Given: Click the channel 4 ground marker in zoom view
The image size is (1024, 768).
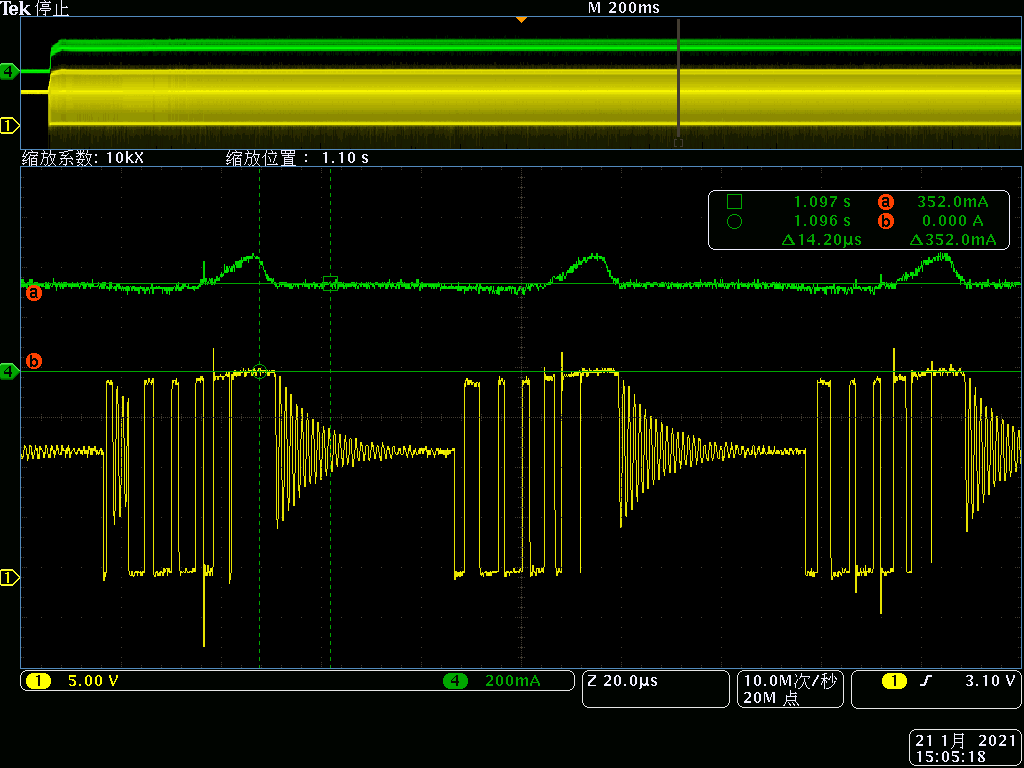Looking at the screenshot, I should click(9, 371).
